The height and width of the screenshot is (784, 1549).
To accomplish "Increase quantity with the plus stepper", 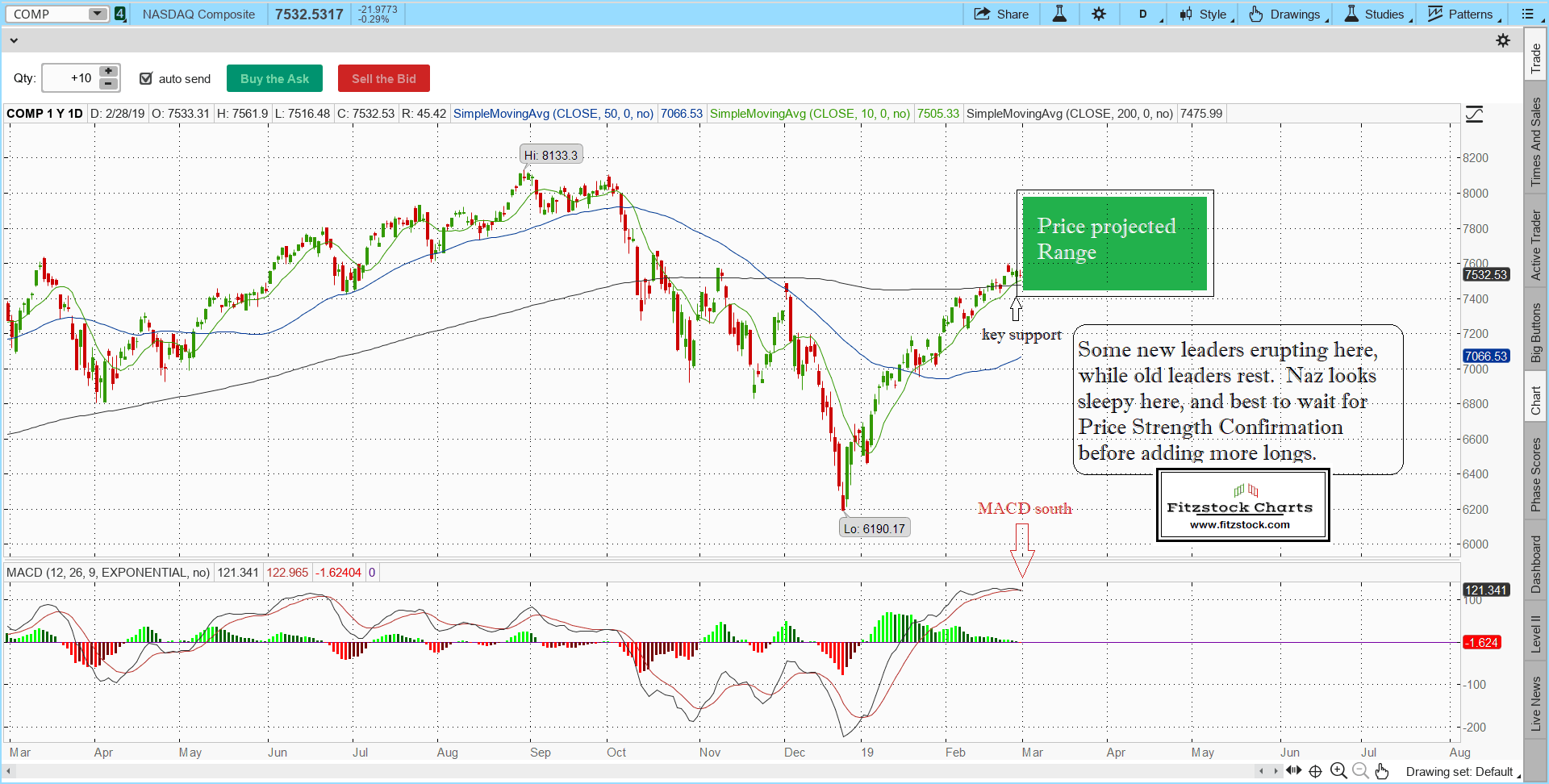I will pyautogui.click(x=108, y=72).
